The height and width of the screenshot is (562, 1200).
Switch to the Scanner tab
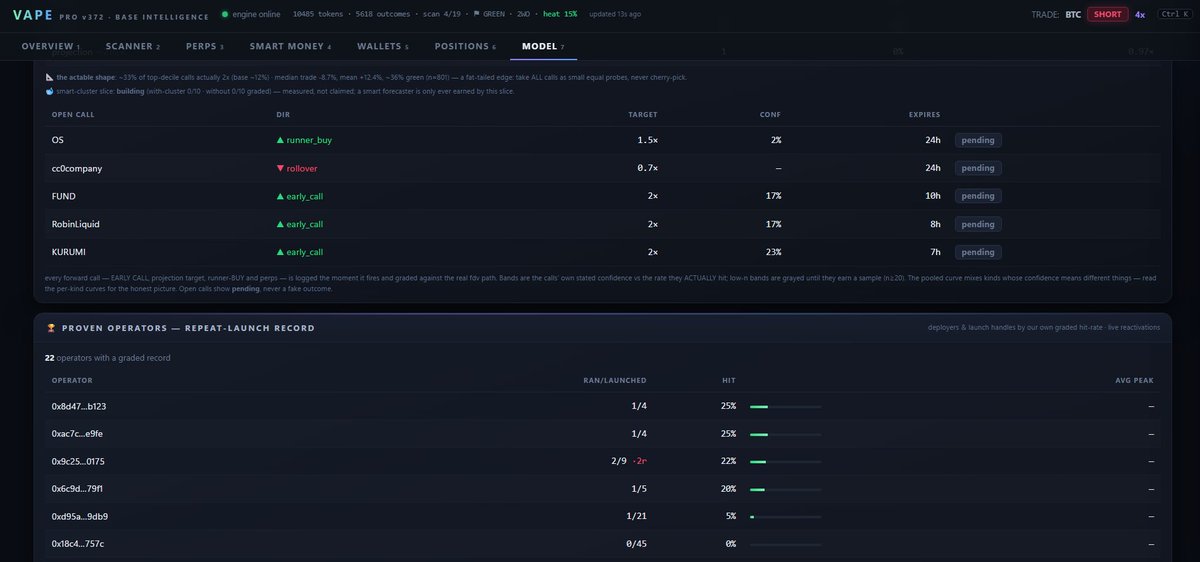(132, 46)
